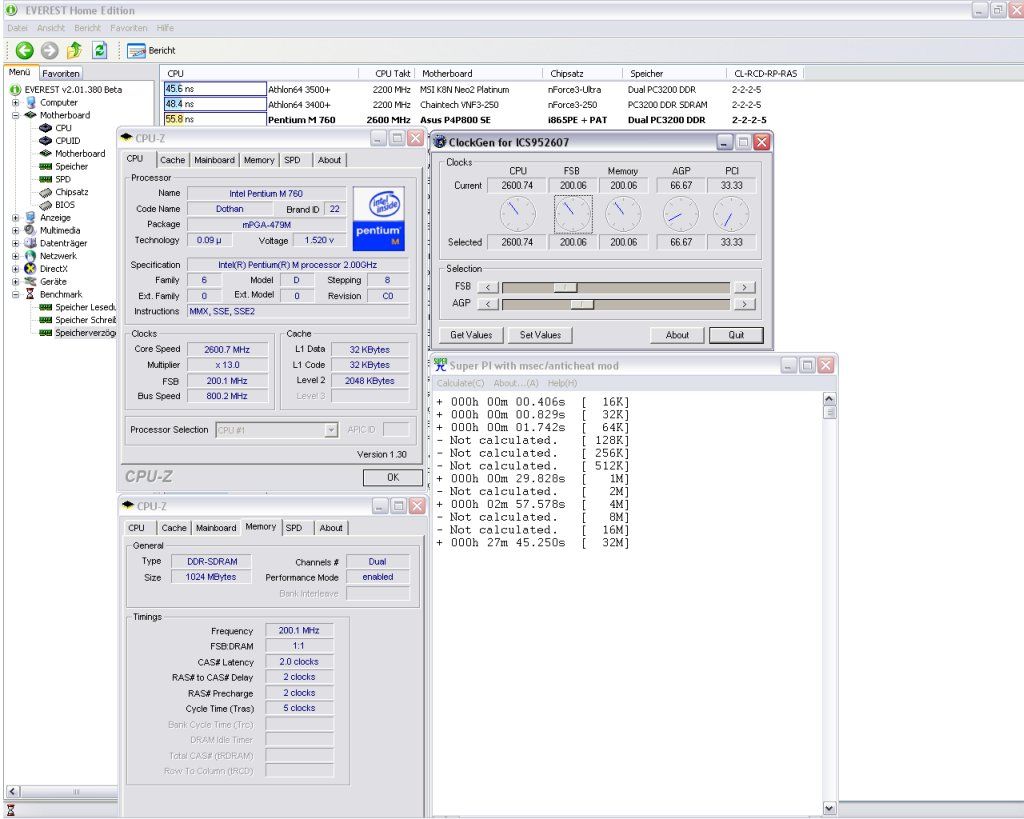The height and width of the screenshot is (819, 1024).
Task: Open the Datei menu in EVEREST
Action: pyautogui.click(x=18, y=28)
